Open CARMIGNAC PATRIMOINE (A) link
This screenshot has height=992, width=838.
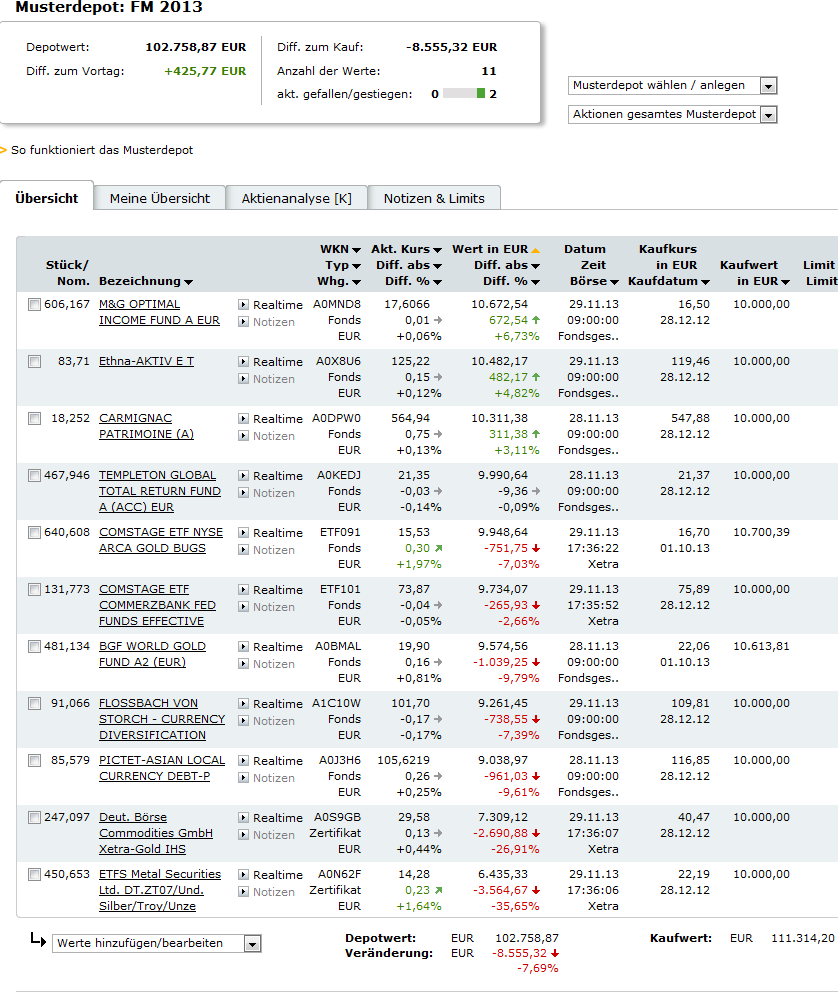(146, 426)
